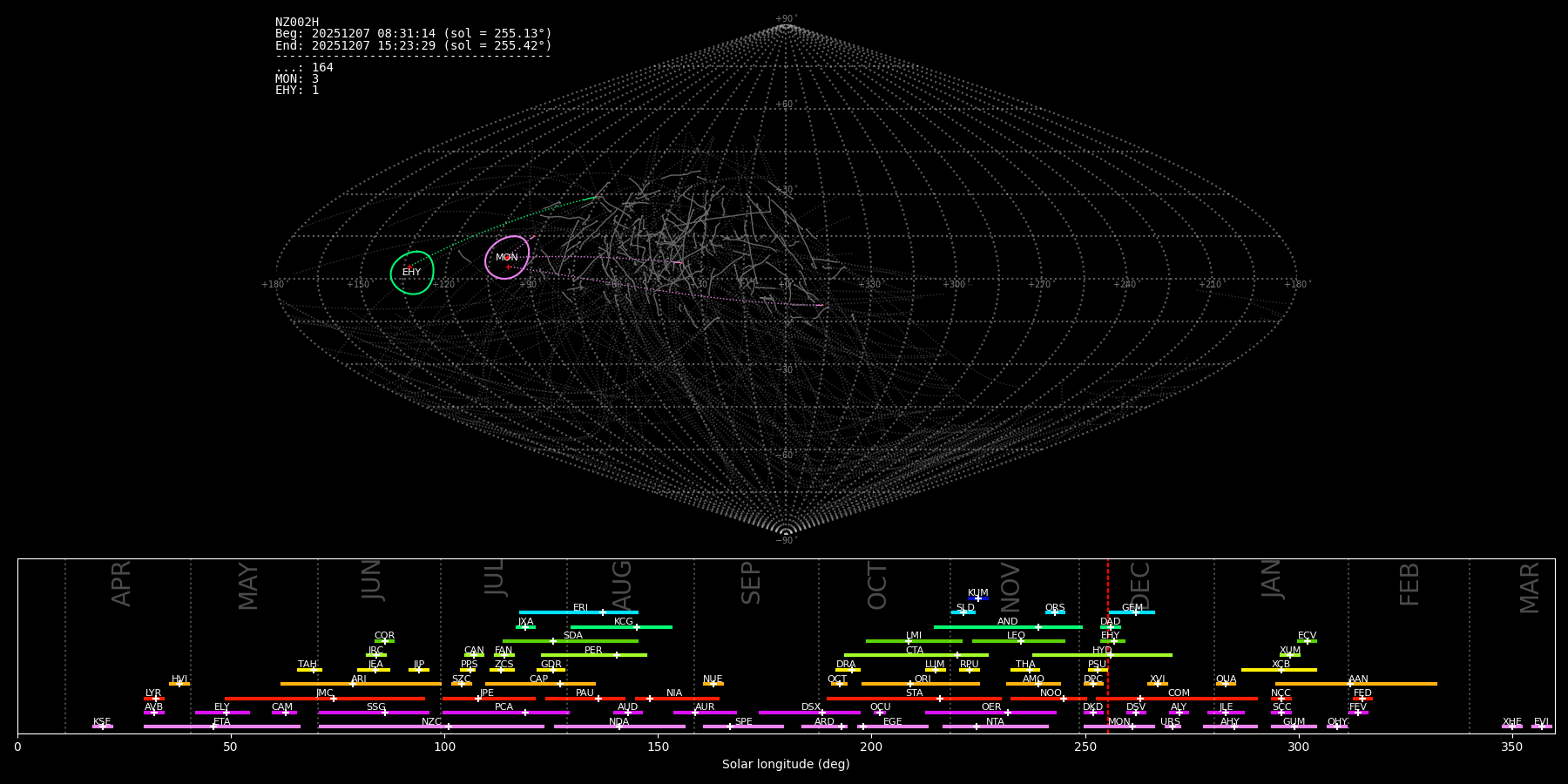Select the KSE shower bar in timeline
The image size is (1568, 784).
tap(103, 727)
